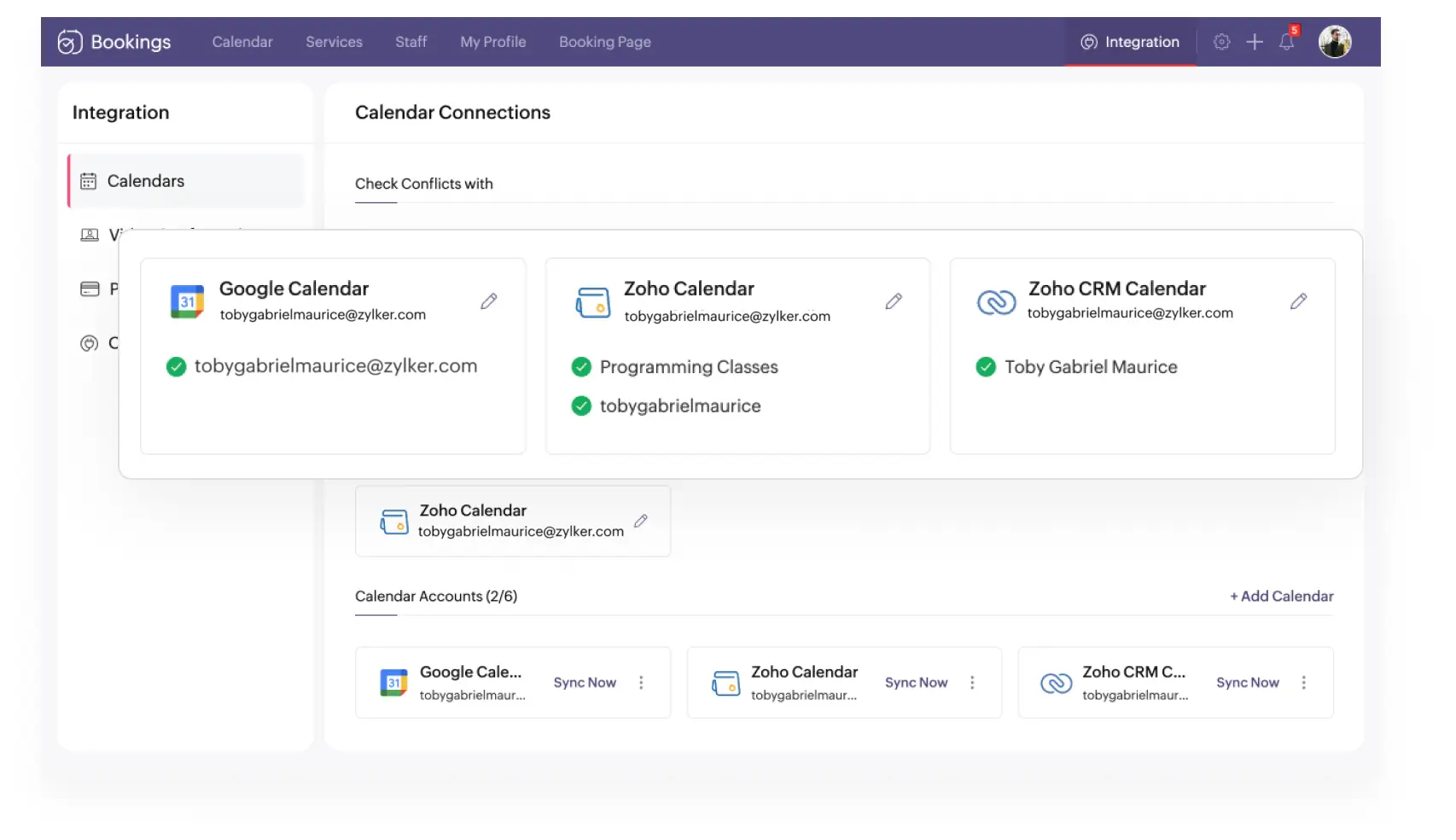
Task: Open more options for Zoho CRM account
Action: click(1303, 683)
